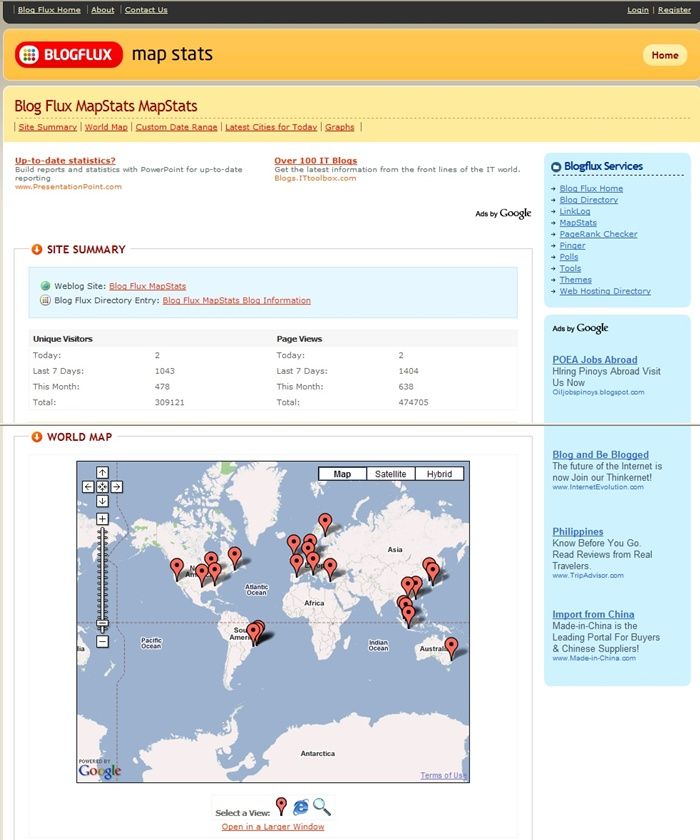Viewport: 700px width, 840px height.
Task: Click the Register link
Action: point(674,10)
